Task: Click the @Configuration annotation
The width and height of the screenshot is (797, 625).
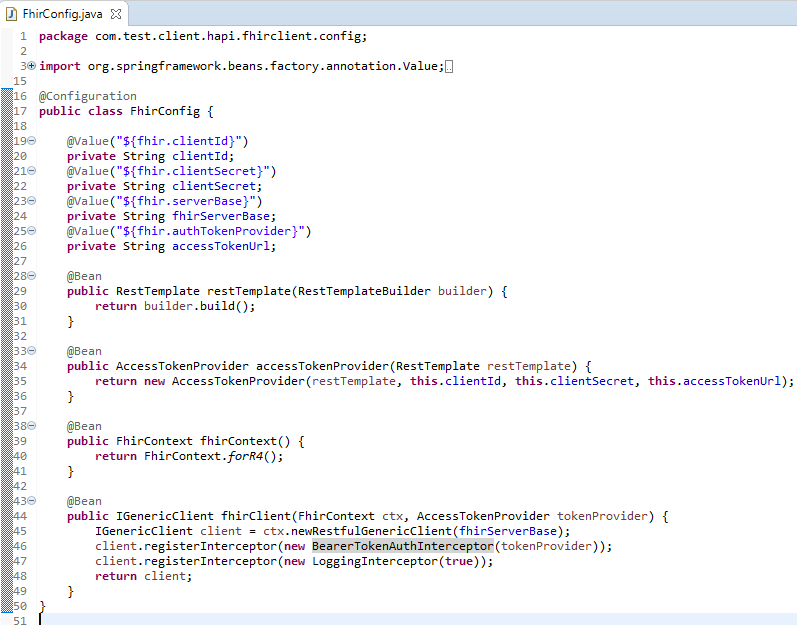Action: click(88, 96)
